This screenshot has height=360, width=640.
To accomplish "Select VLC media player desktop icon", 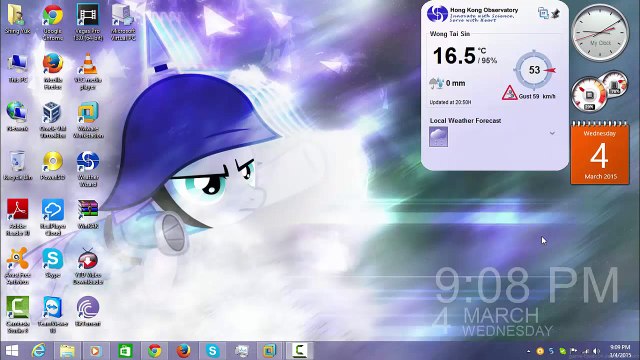I will point(88,71).
